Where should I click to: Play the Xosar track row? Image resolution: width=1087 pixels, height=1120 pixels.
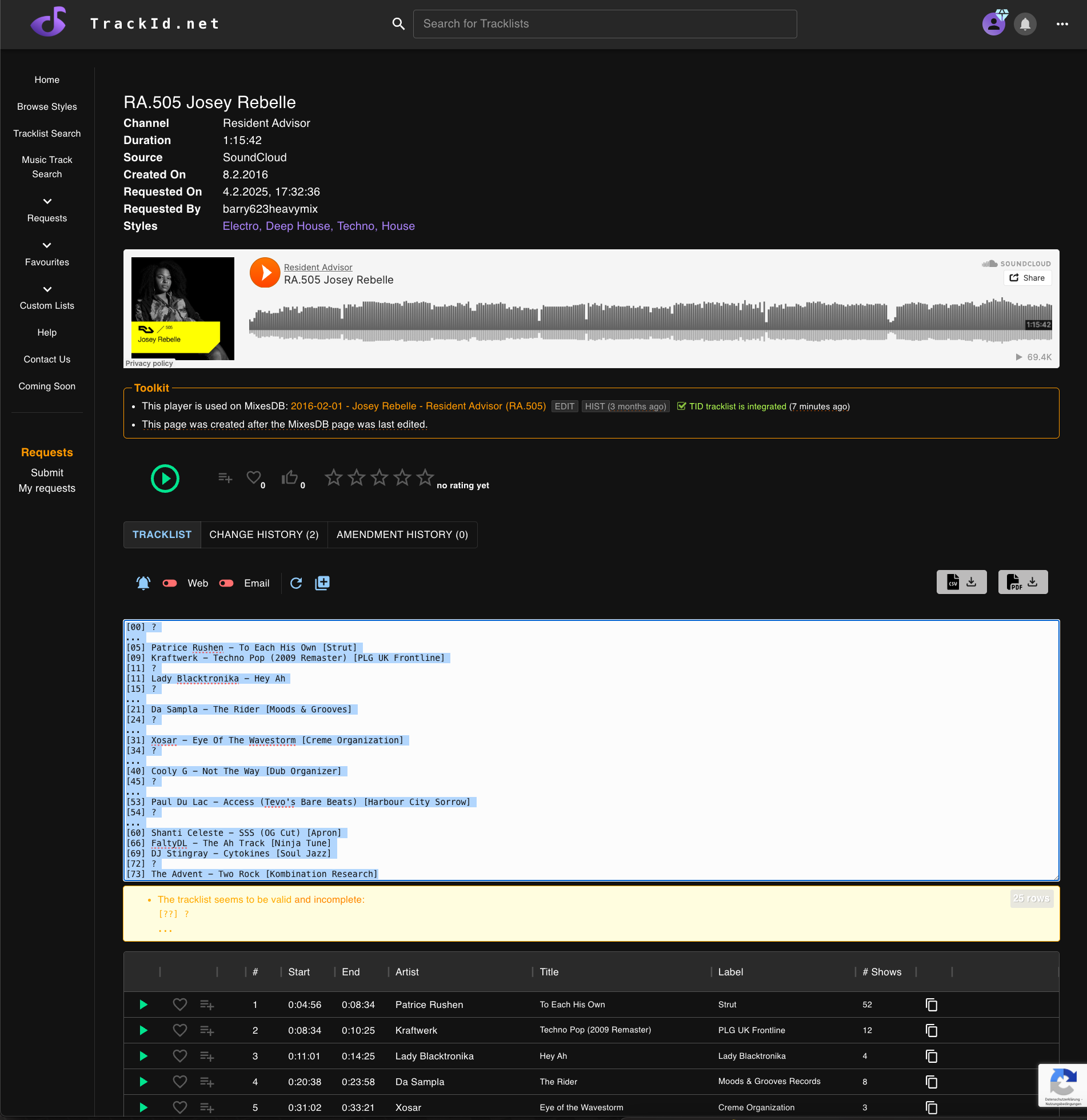click(x=143, y=1107)
